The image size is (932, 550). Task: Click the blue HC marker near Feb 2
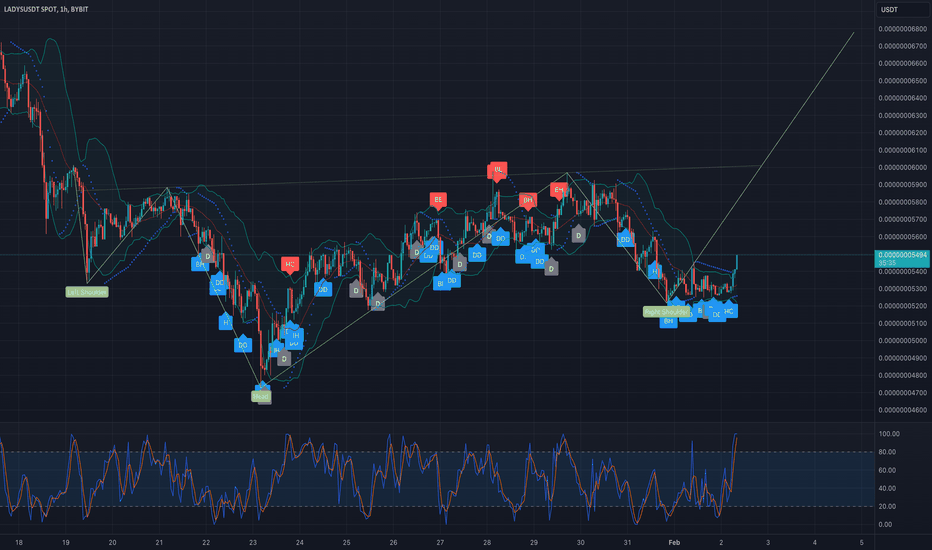[x=729, y=310]
